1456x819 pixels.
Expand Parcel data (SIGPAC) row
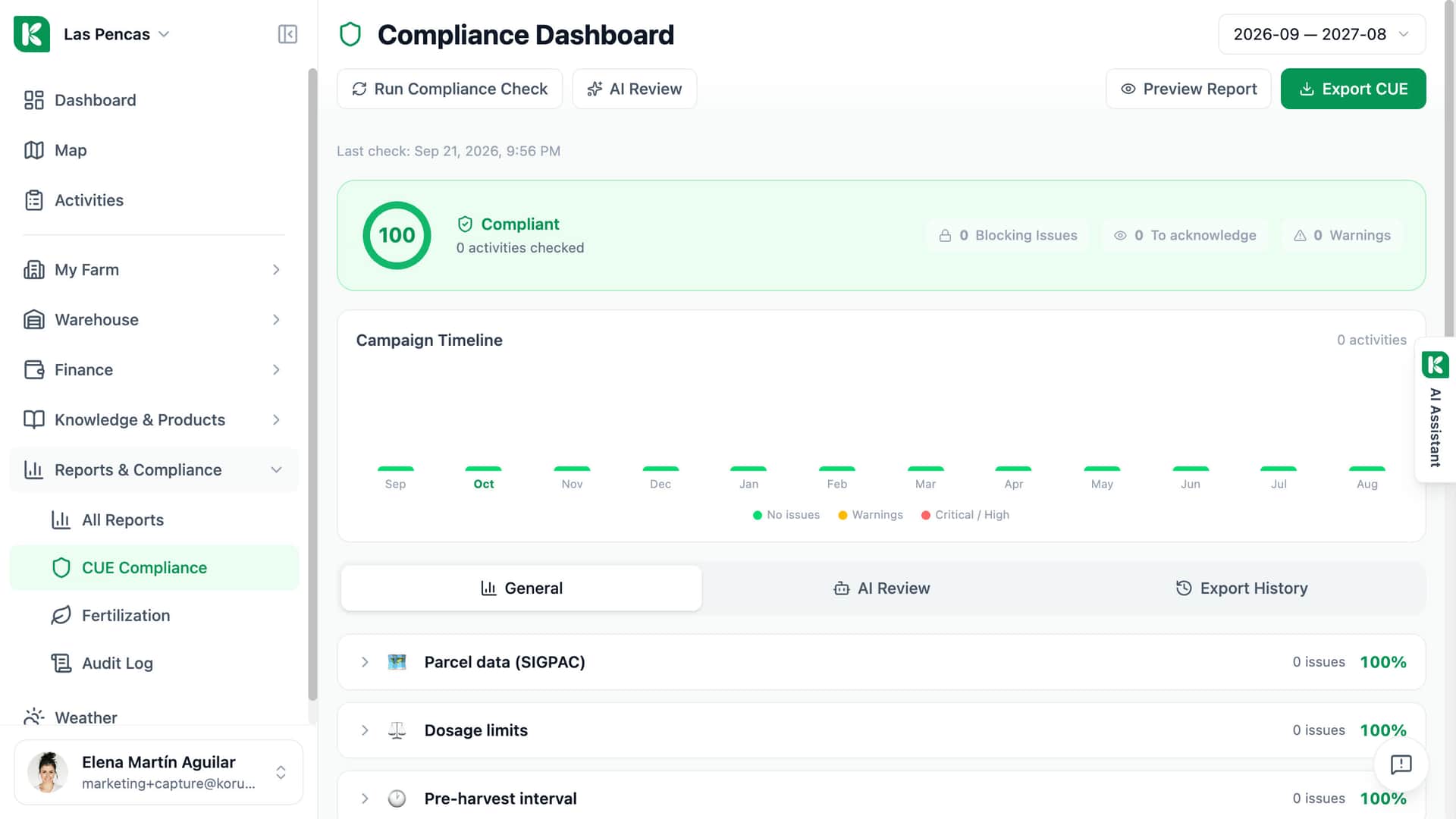coord(881,662)
